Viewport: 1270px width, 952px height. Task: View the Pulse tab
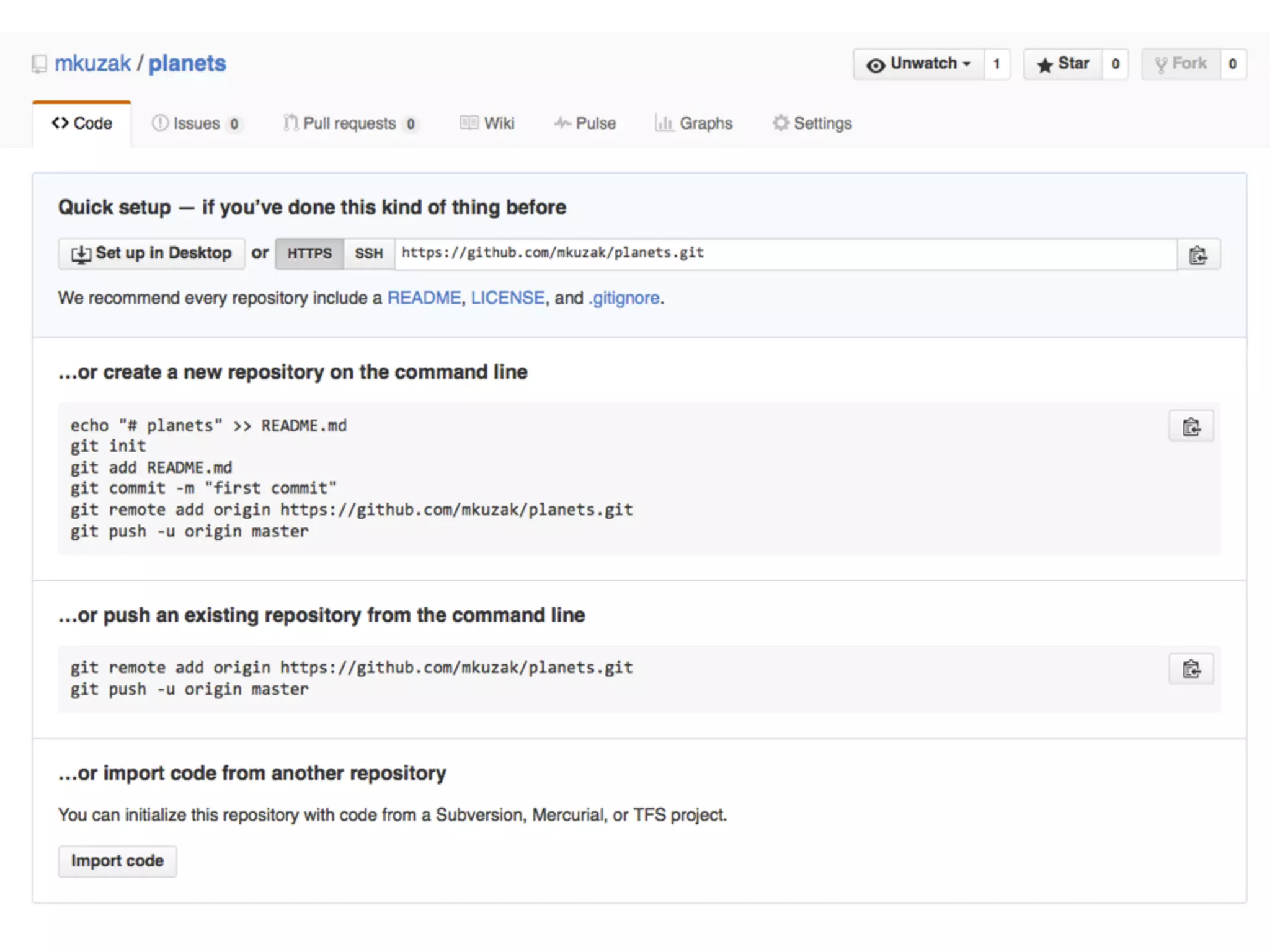(585, 123)
